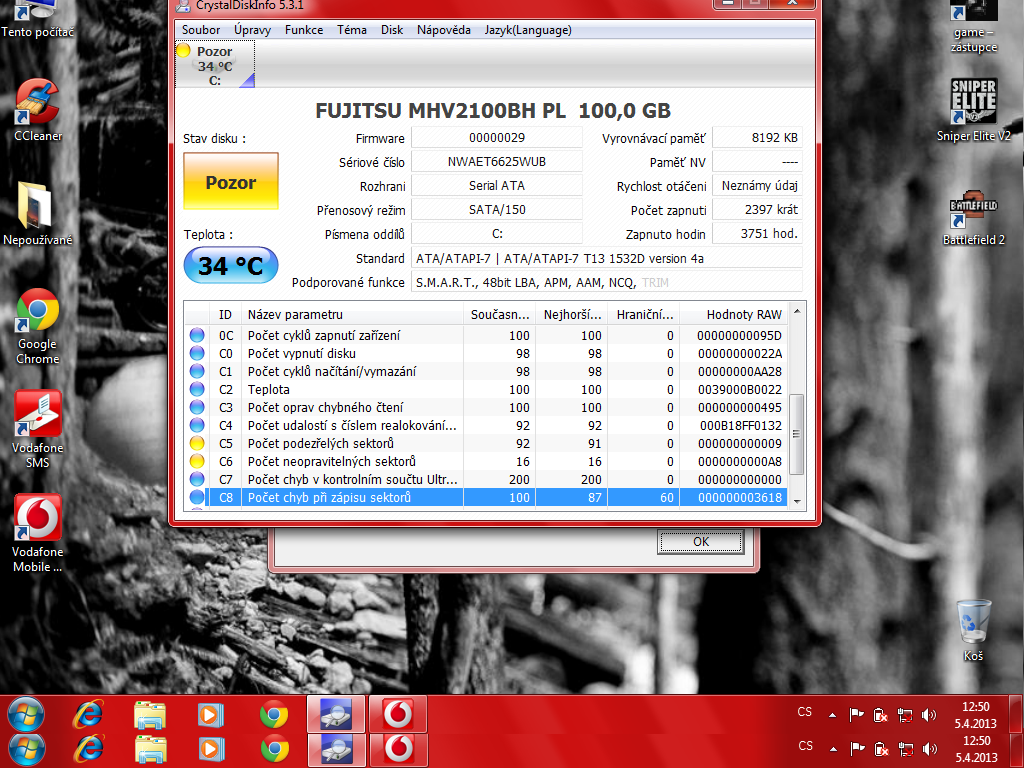
Task: Click yellow status icon for C5 row
Action: 197,443
